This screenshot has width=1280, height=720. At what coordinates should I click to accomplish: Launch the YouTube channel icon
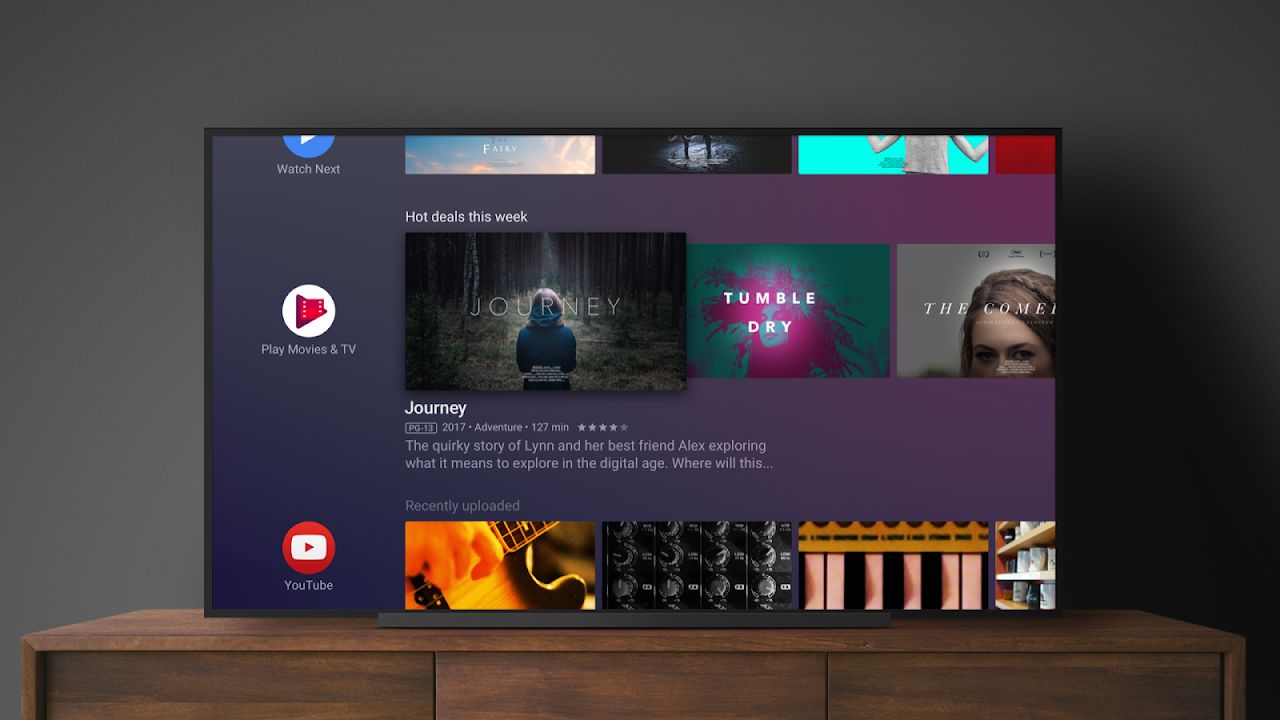[308, 547]
